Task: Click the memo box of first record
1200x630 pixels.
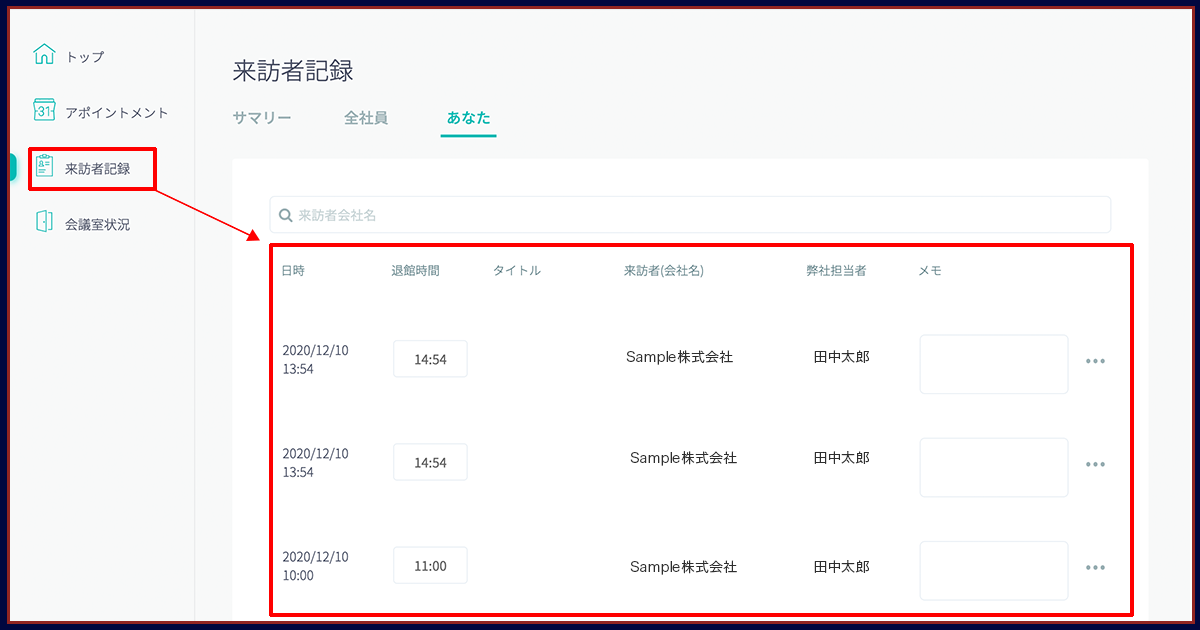Action: coord(993,364)
